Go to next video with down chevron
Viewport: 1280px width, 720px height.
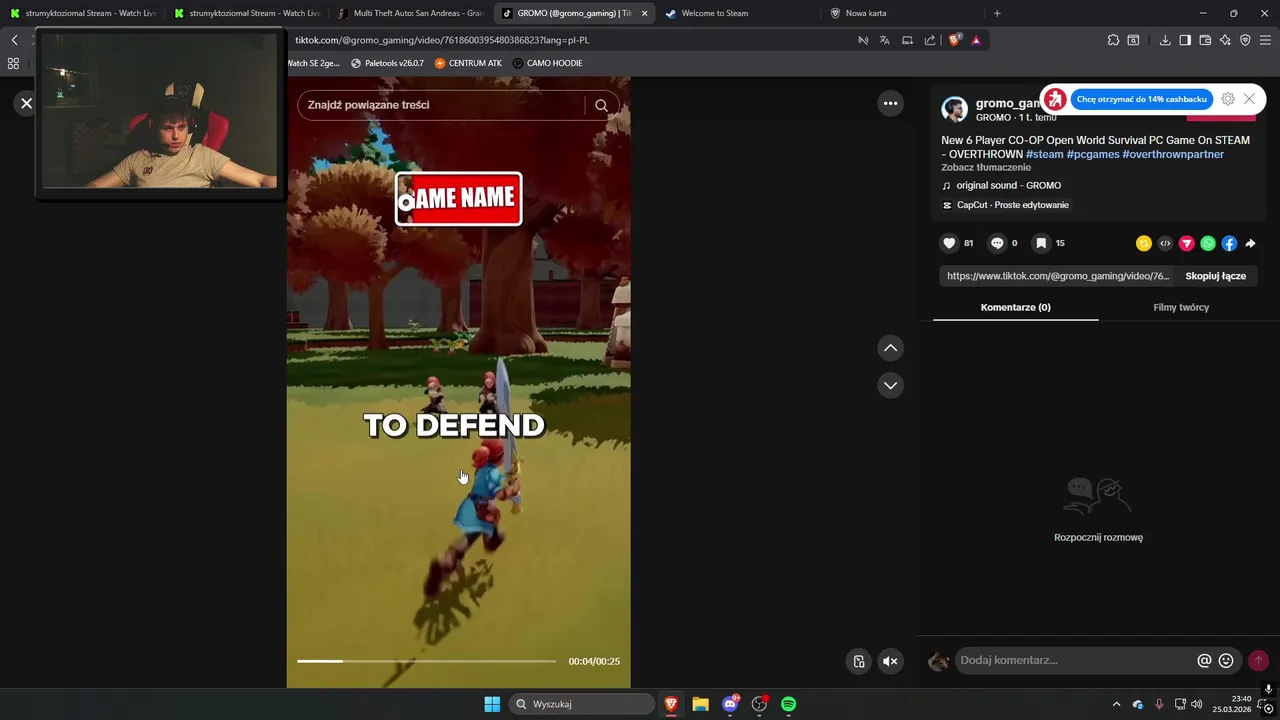pyautogui.click(x=890, y=385)
